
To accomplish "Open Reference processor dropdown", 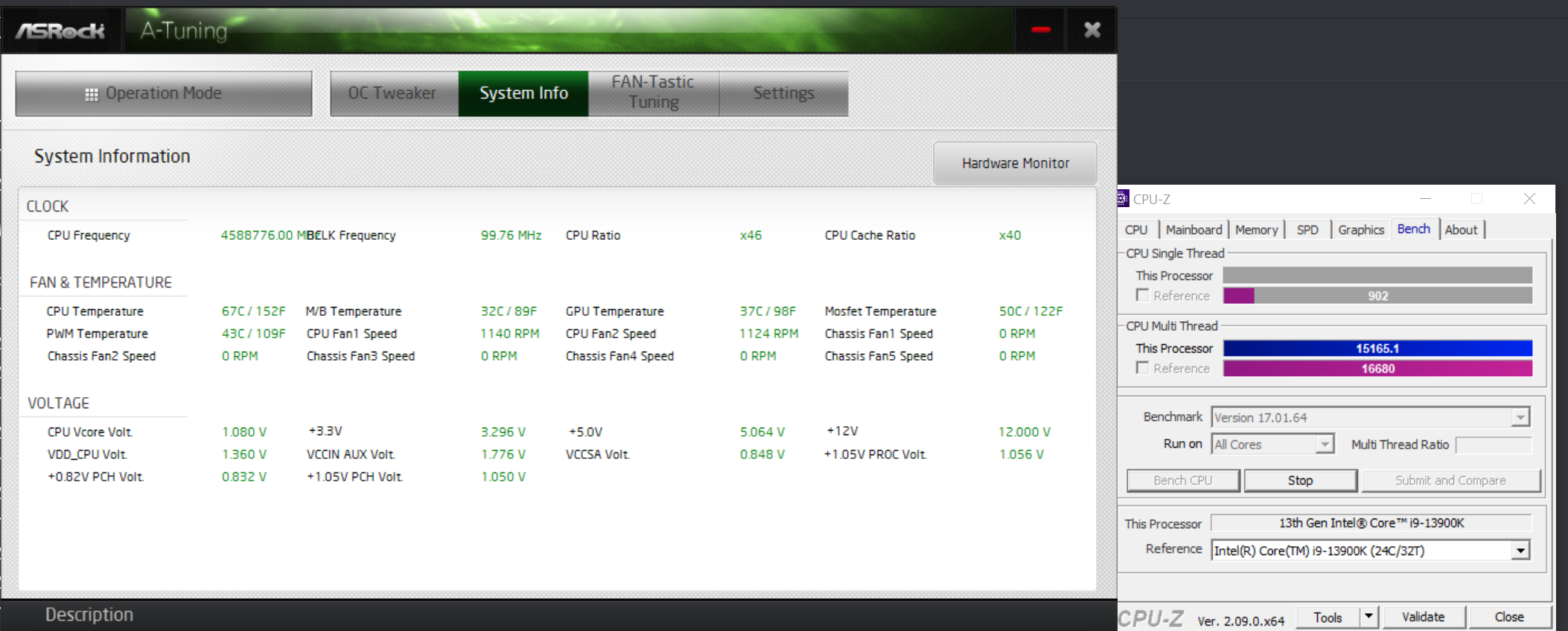I will coord(1371,551).
